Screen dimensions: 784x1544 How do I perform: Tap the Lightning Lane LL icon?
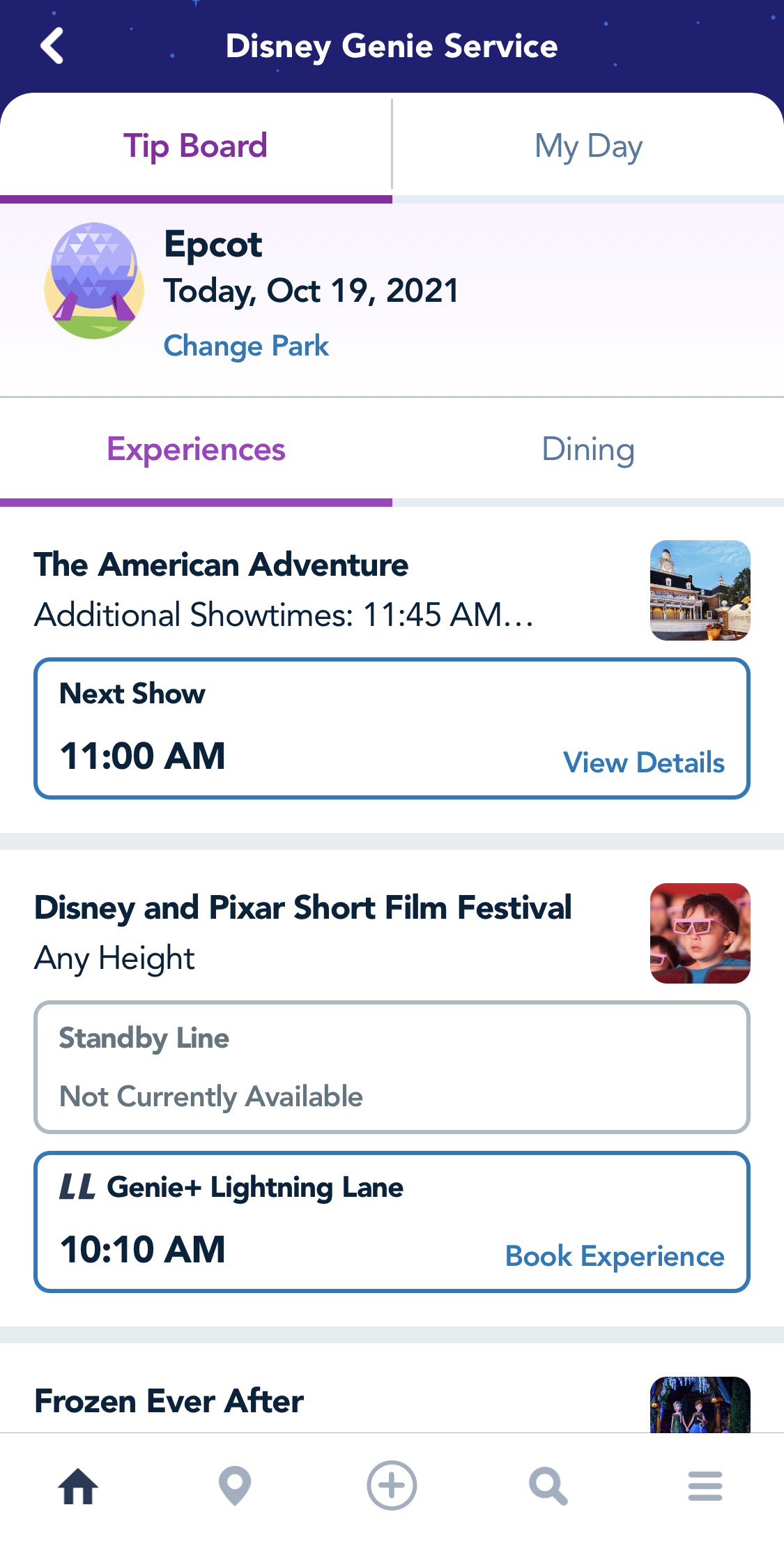click(77, 1186)
